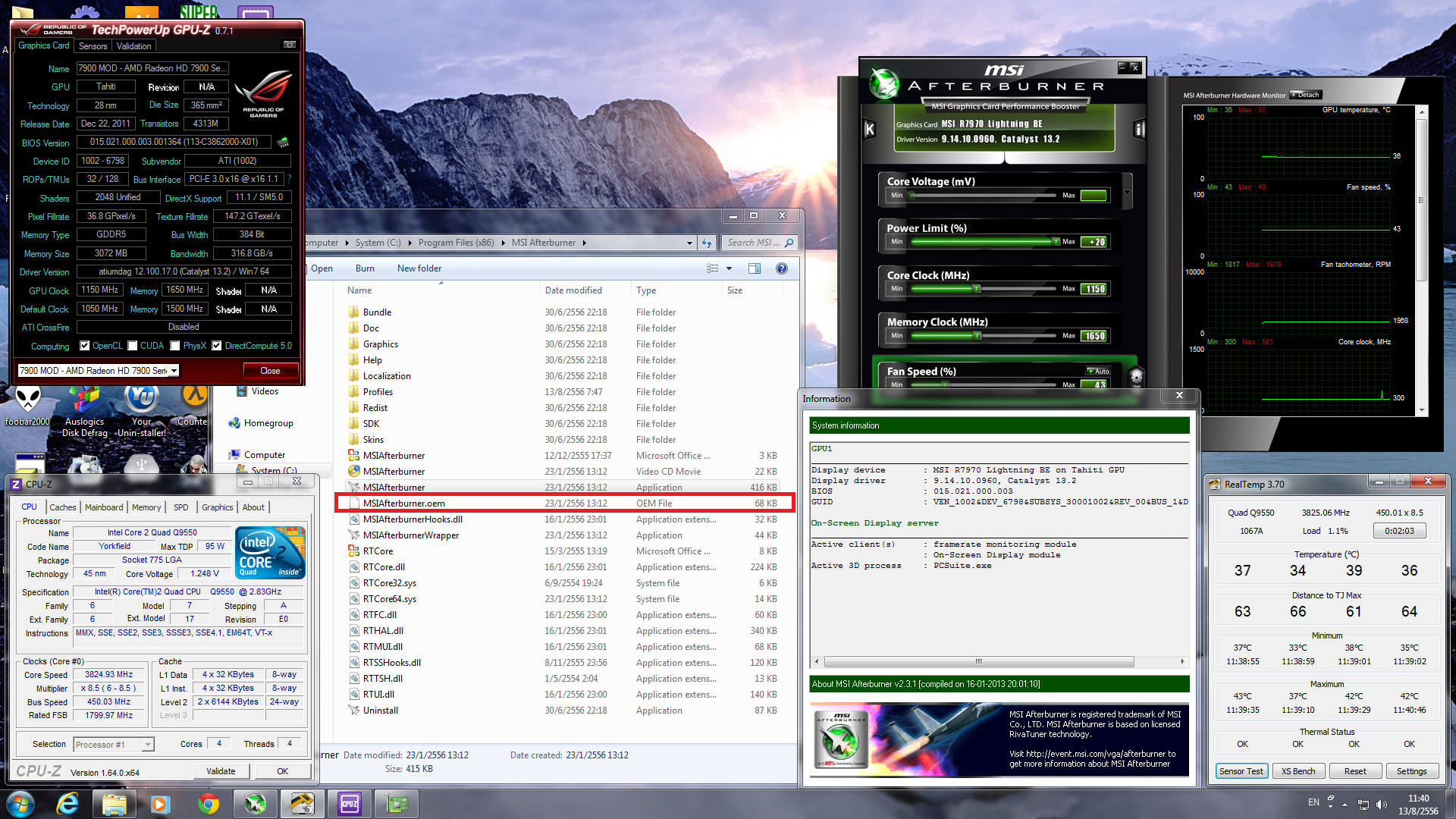Toggle Auto fan speed in Afterburner
The height and width of the screenshot is (819, 1456).
click(x=1098, y=371)
